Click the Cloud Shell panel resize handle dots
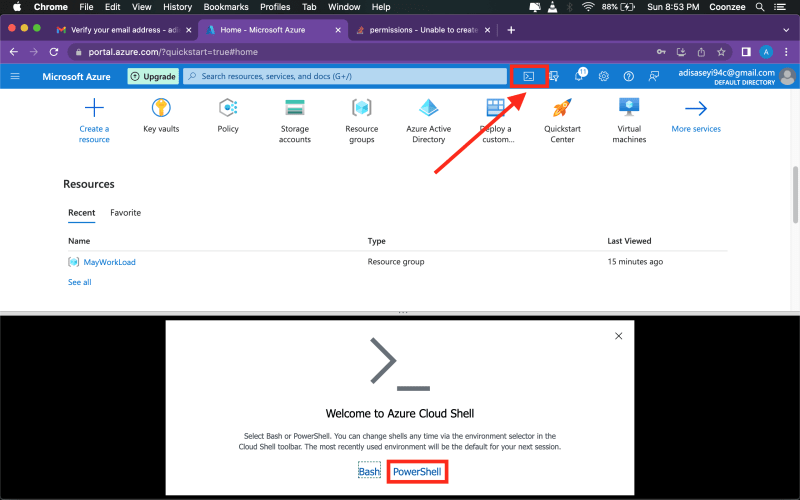Image resolution: width=800 pixels, height=500 pixels. (x=403, y=312)
